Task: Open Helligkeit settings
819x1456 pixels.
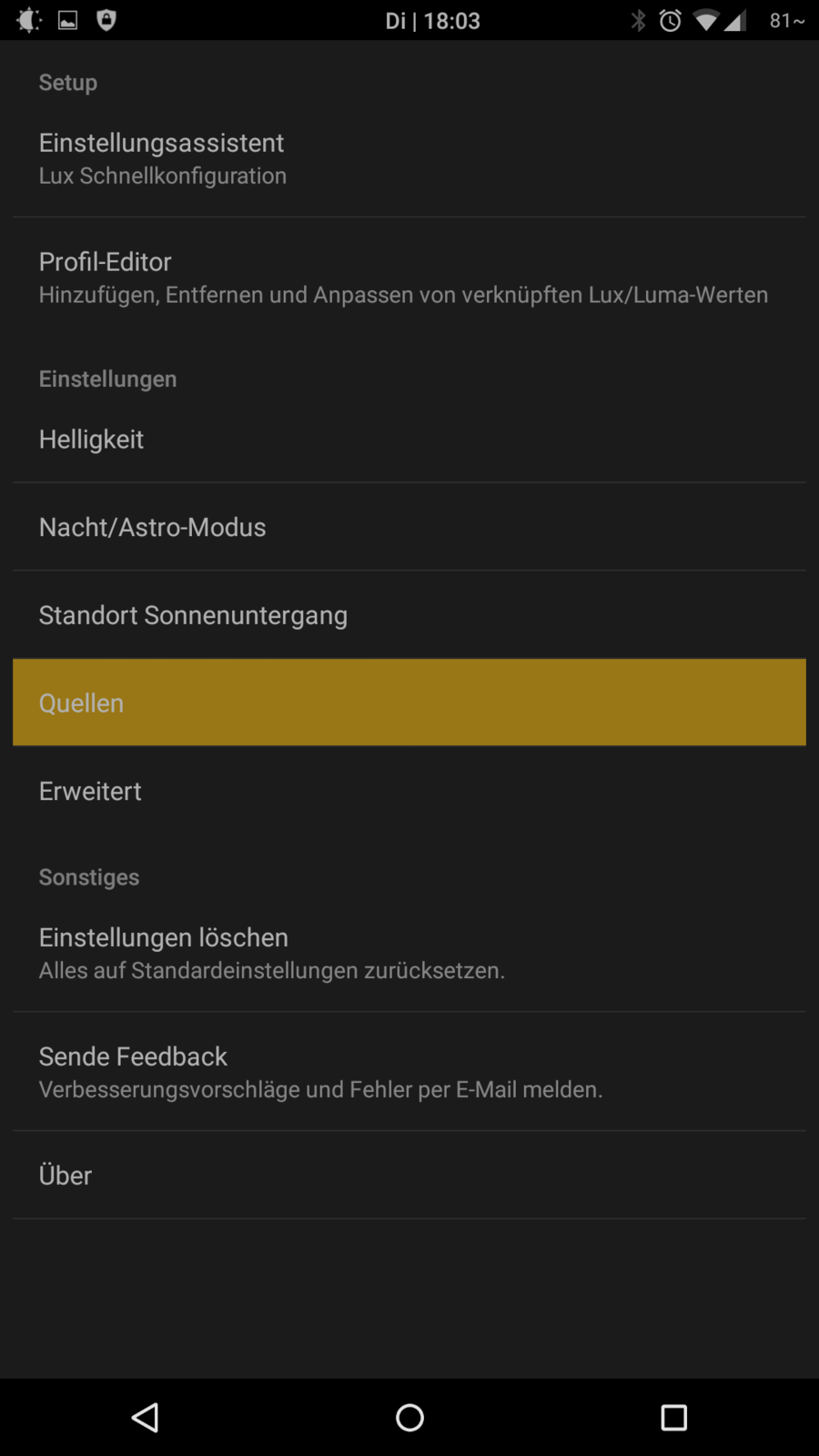Action: [x=409, y=440]
